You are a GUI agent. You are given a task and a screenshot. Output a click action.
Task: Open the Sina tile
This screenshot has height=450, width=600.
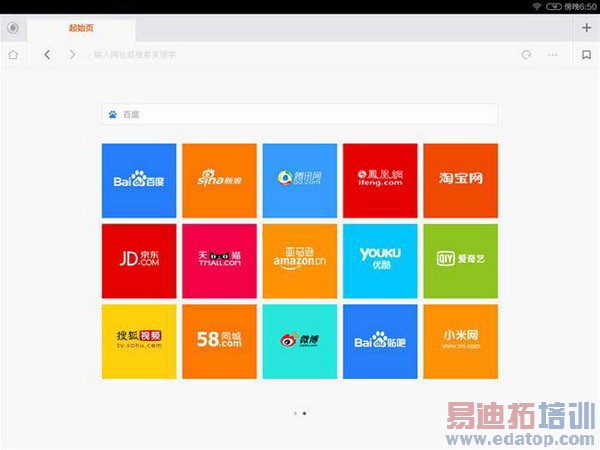tap(219, 181)
